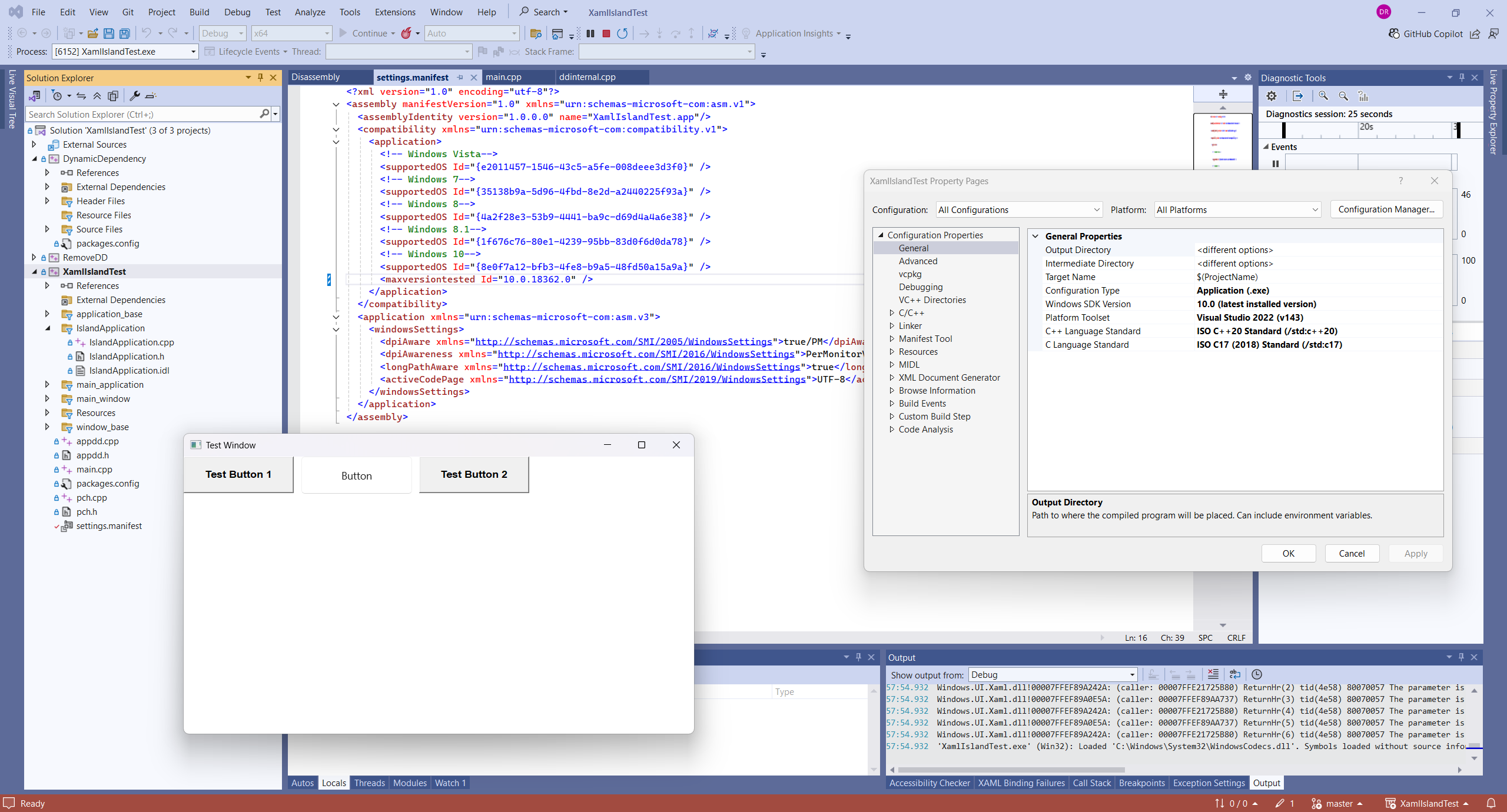Click the Output panel horizontal scrollbar
Screen dimensions: 1507x812
1011,770
